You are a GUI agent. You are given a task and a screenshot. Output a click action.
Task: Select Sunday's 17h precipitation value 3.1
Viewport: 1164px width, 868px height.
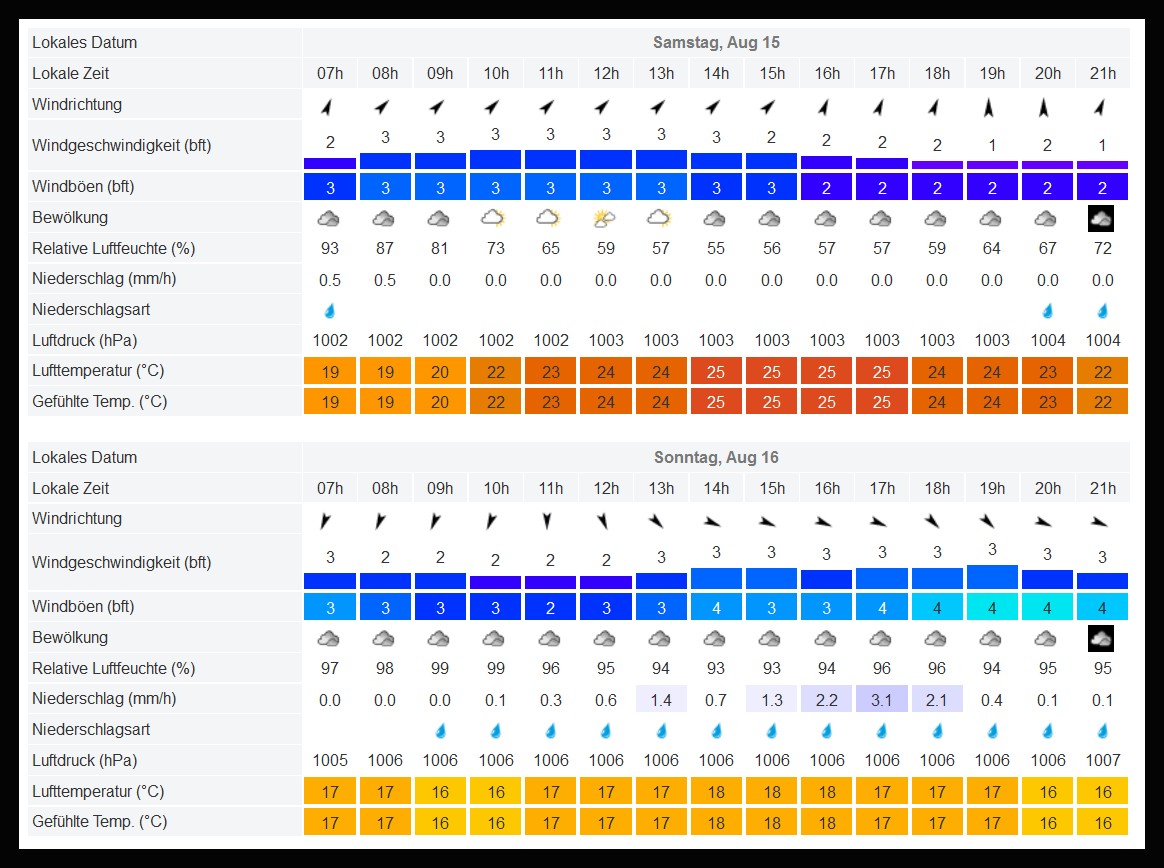pyautogui.click(x=881, y=699)
